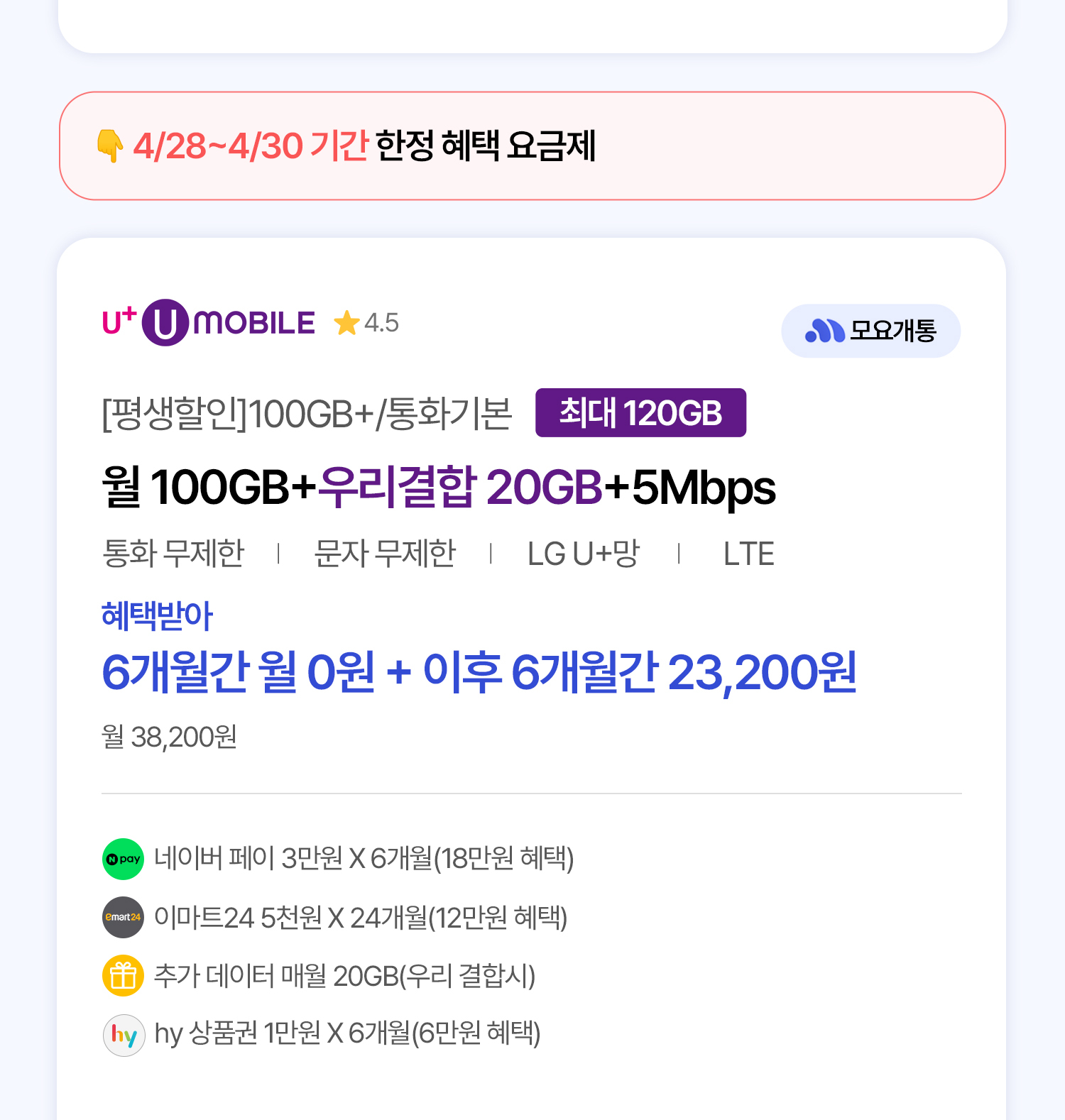The height and width of the screenshot is (1120, 1065).
Task: Click the 이마트24 5천원 X 24개월 benefit
Action: point(361,918)
